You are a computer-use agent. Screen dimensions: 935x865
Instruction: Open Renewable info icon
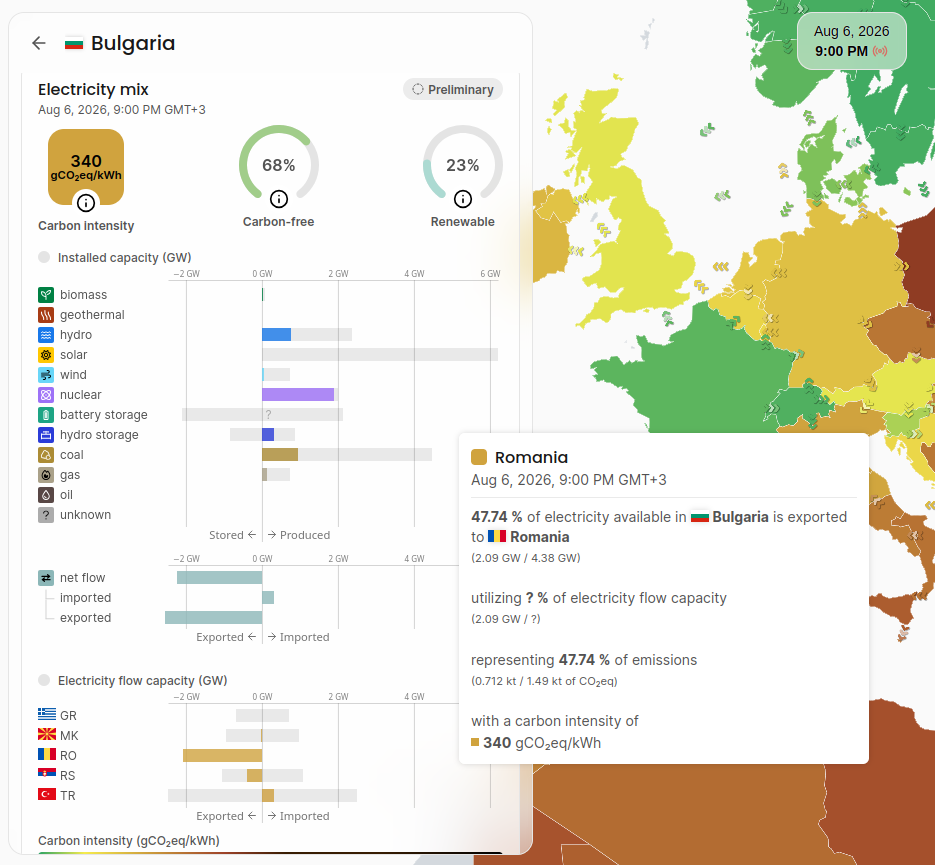pyautogui.click(x=463, y=199)
